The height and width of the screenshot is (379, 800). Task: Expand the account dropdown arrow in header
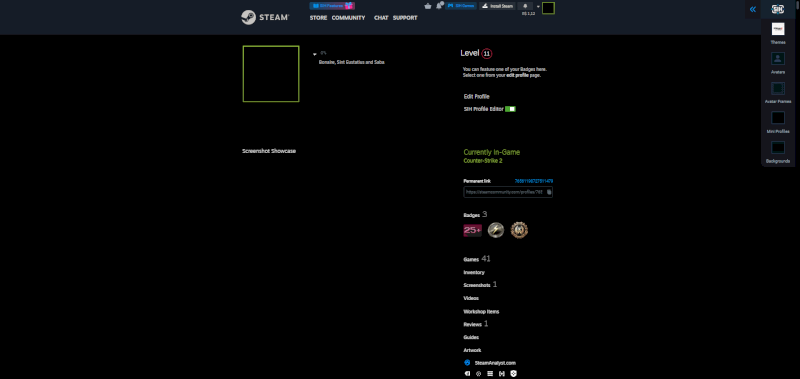[538, 7]
